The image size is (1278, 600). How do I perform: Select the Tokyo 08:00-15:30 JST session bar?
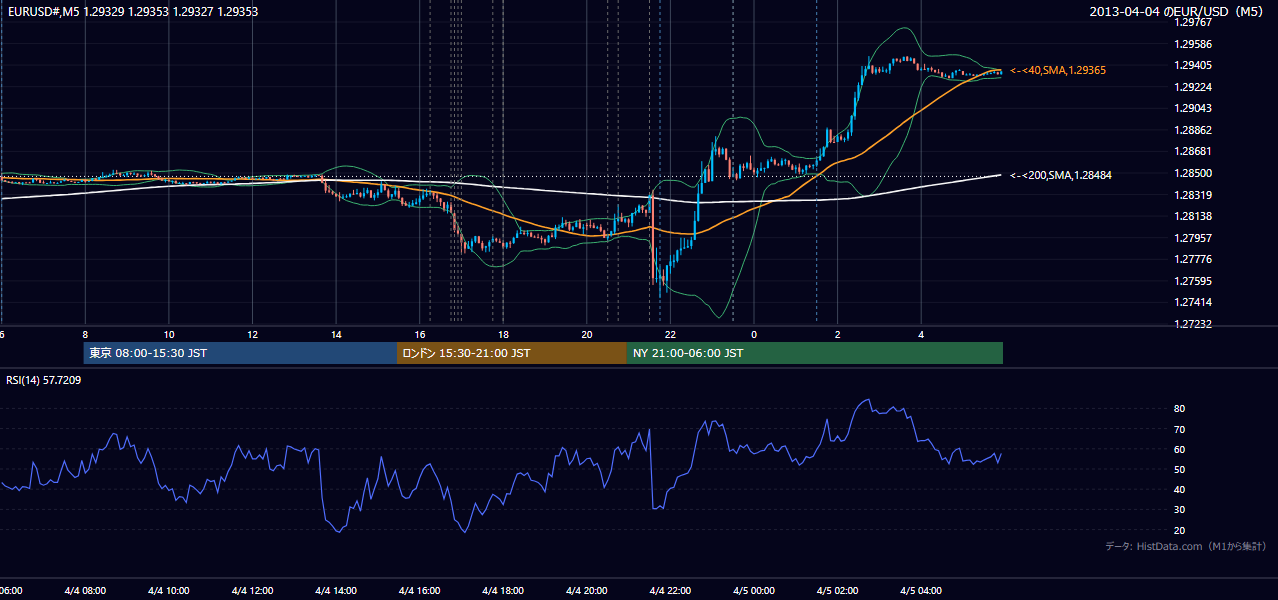pos(241,353)
